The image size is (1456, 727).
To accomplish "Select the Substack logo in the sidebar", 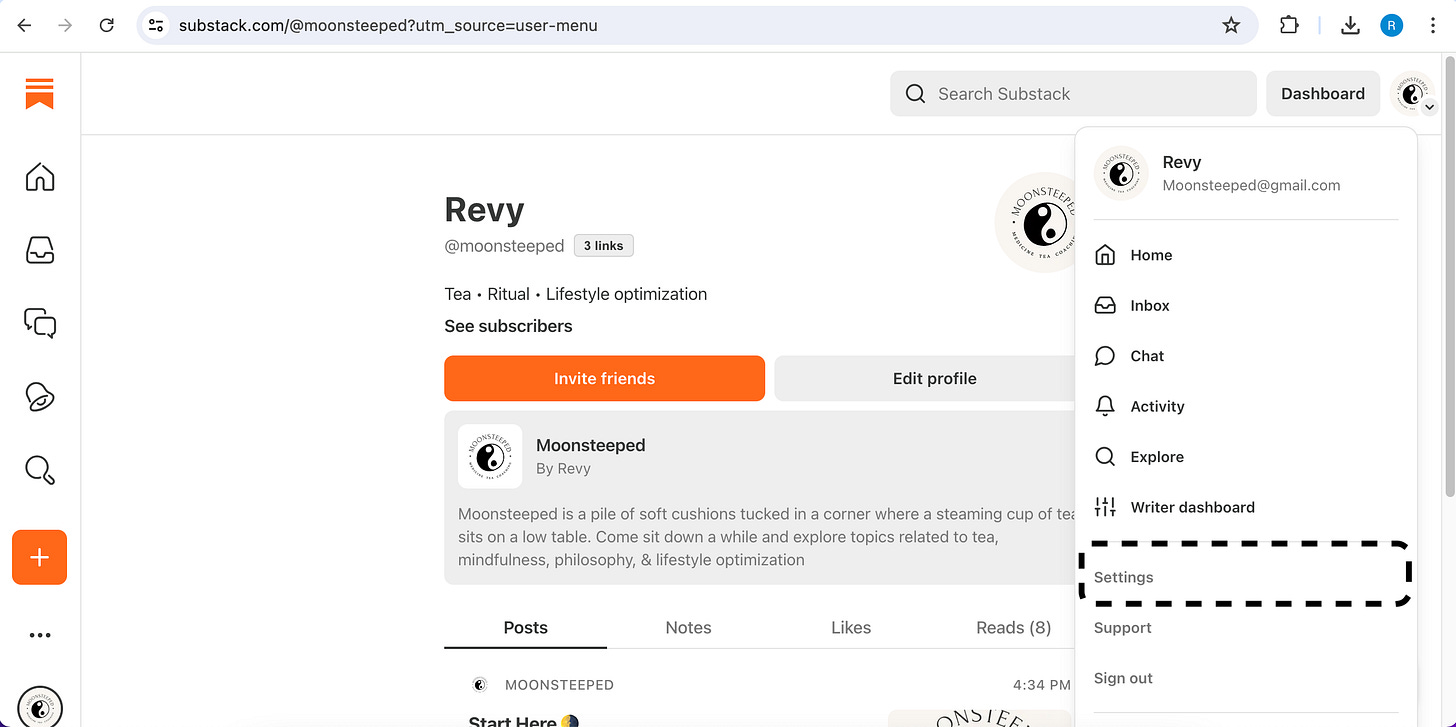I will [39, 93].
